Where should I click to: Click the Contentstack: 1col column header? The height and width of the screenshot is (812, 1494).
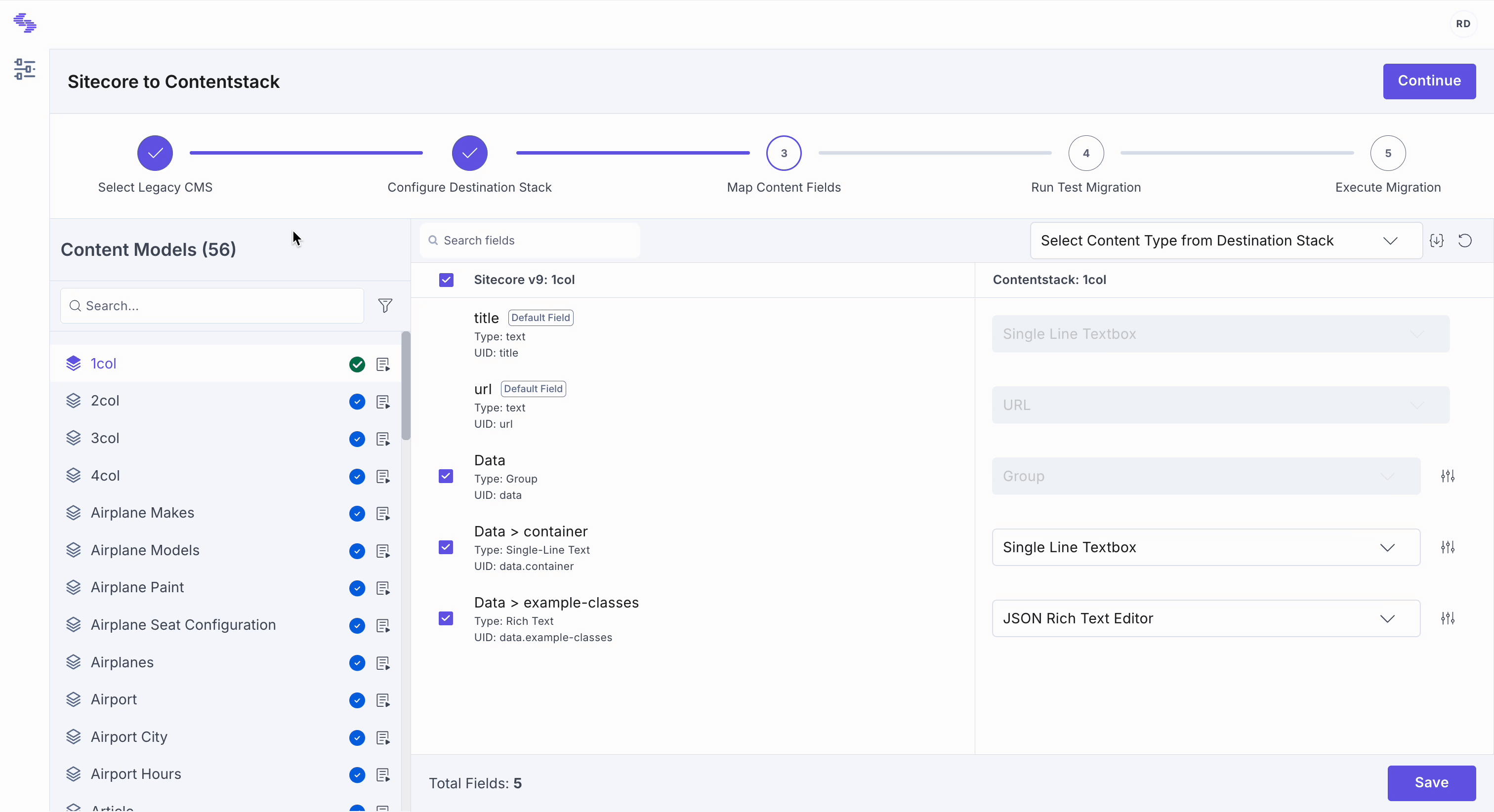(1049, 280)
